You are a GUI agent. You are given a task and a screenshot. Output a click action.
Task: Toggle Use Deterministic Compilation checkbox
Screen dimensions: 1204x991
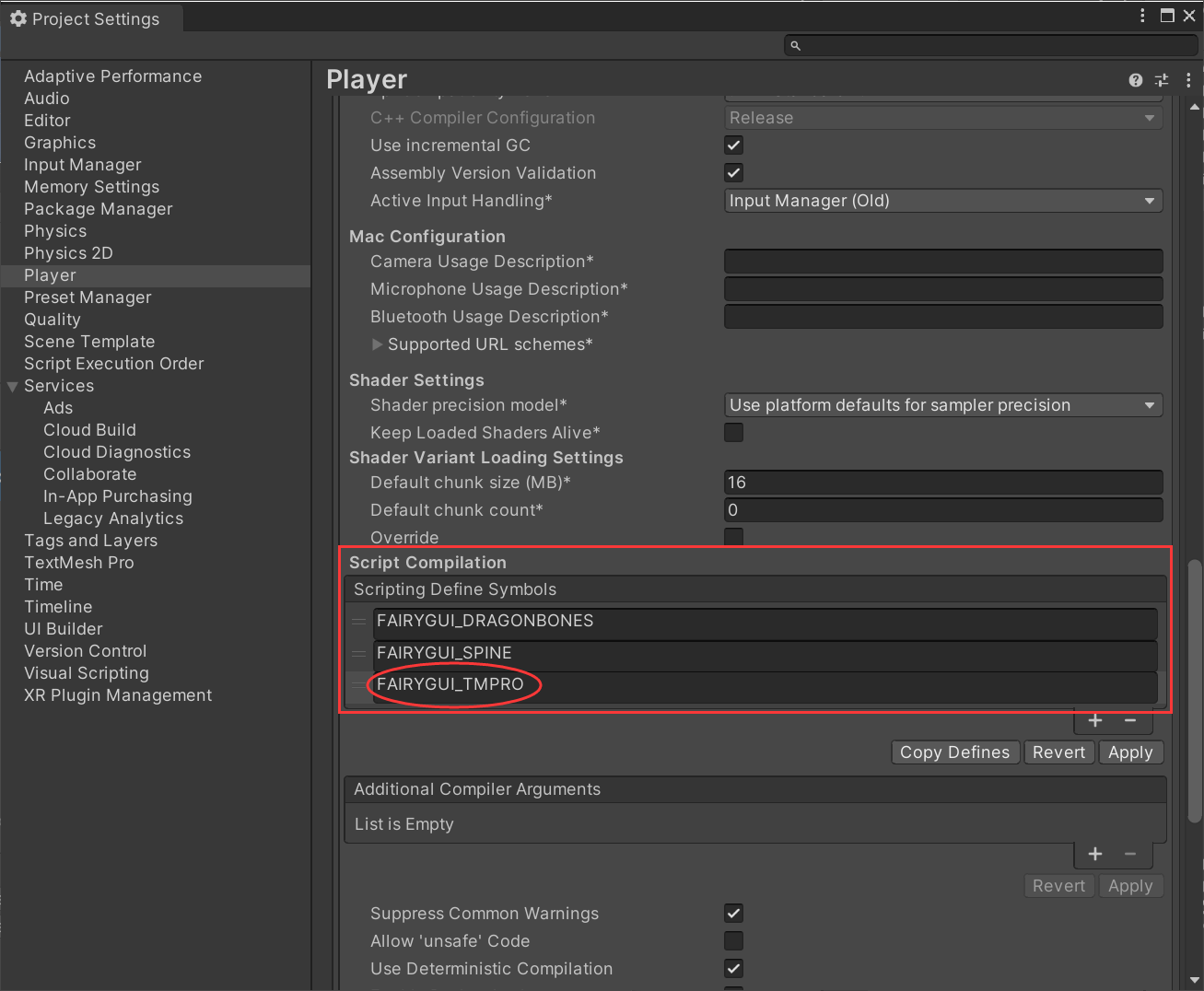733,969
